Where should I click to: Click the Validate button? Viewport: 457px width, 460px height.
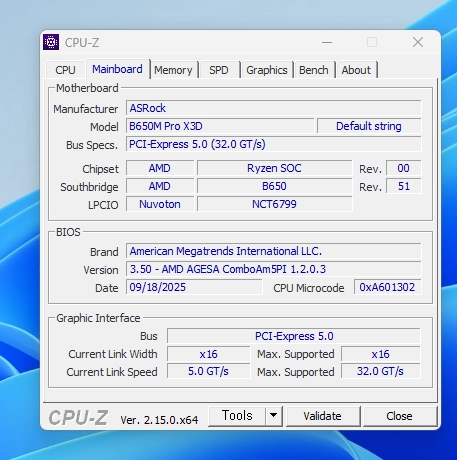[x=322, y=416]
